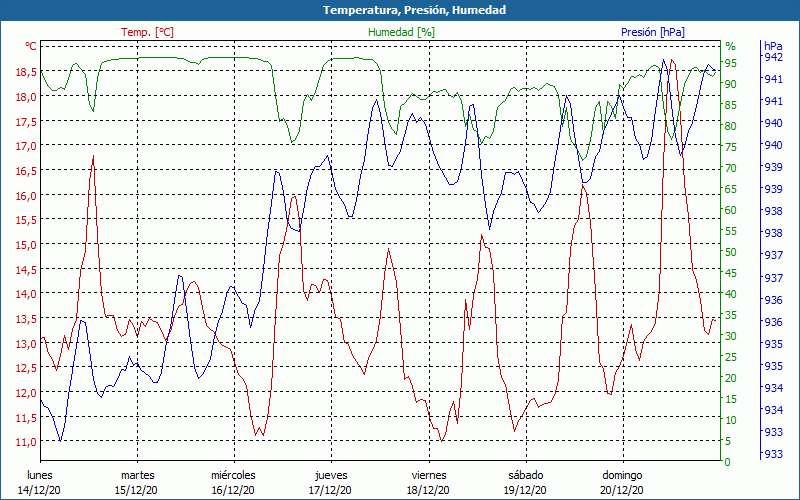Viewport: 800px width, 500px height.
Task: Click the '11,0' temperature axis value
Action: [x=27, y=442]
